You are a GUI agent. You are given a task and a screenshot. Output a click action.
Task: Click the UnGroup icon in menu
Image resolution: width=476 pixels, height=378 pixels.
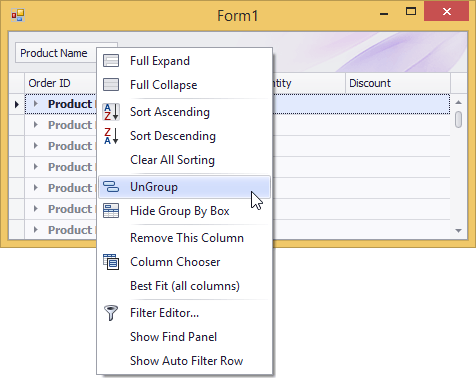click(111, 187)
